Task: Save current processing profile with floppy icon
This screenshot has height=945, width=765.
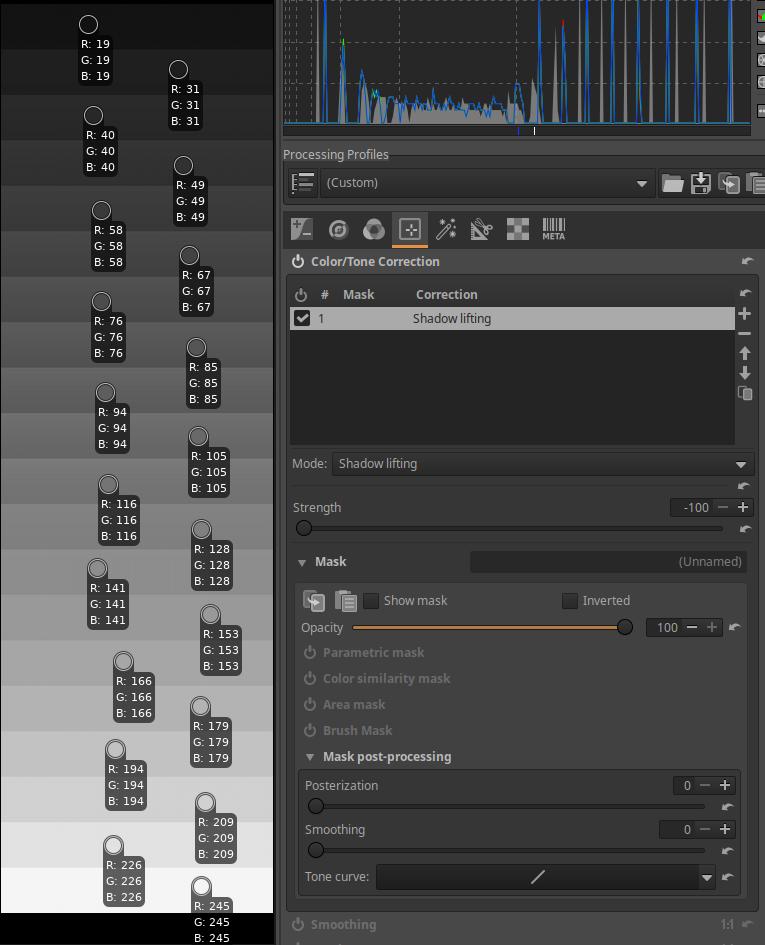Action: point(701,183)
